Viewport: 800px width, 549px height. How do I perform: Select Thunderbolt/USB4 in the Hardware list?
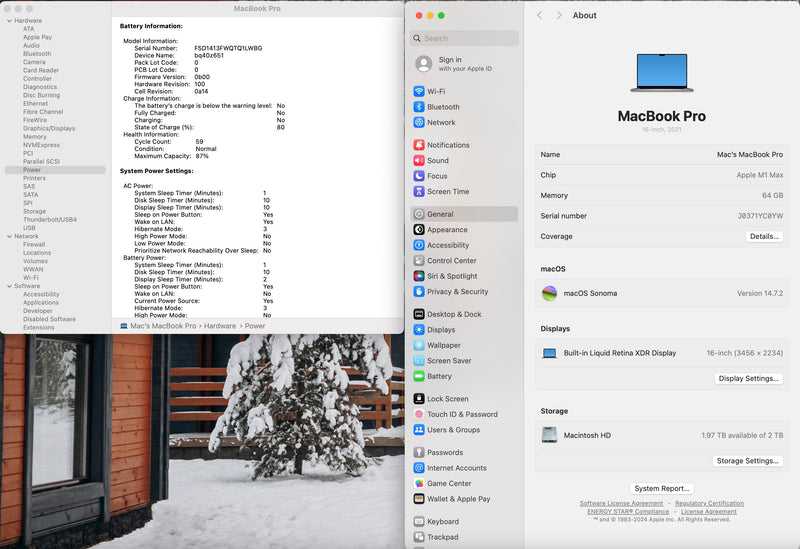click(x=49, y=219)
